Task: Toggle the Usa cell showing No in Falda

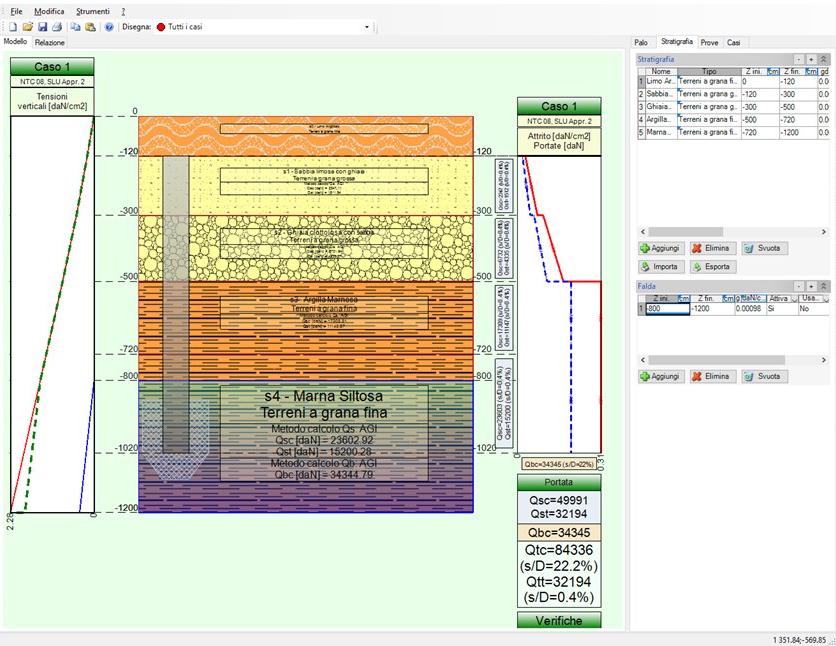Action: tap(806, 310)
